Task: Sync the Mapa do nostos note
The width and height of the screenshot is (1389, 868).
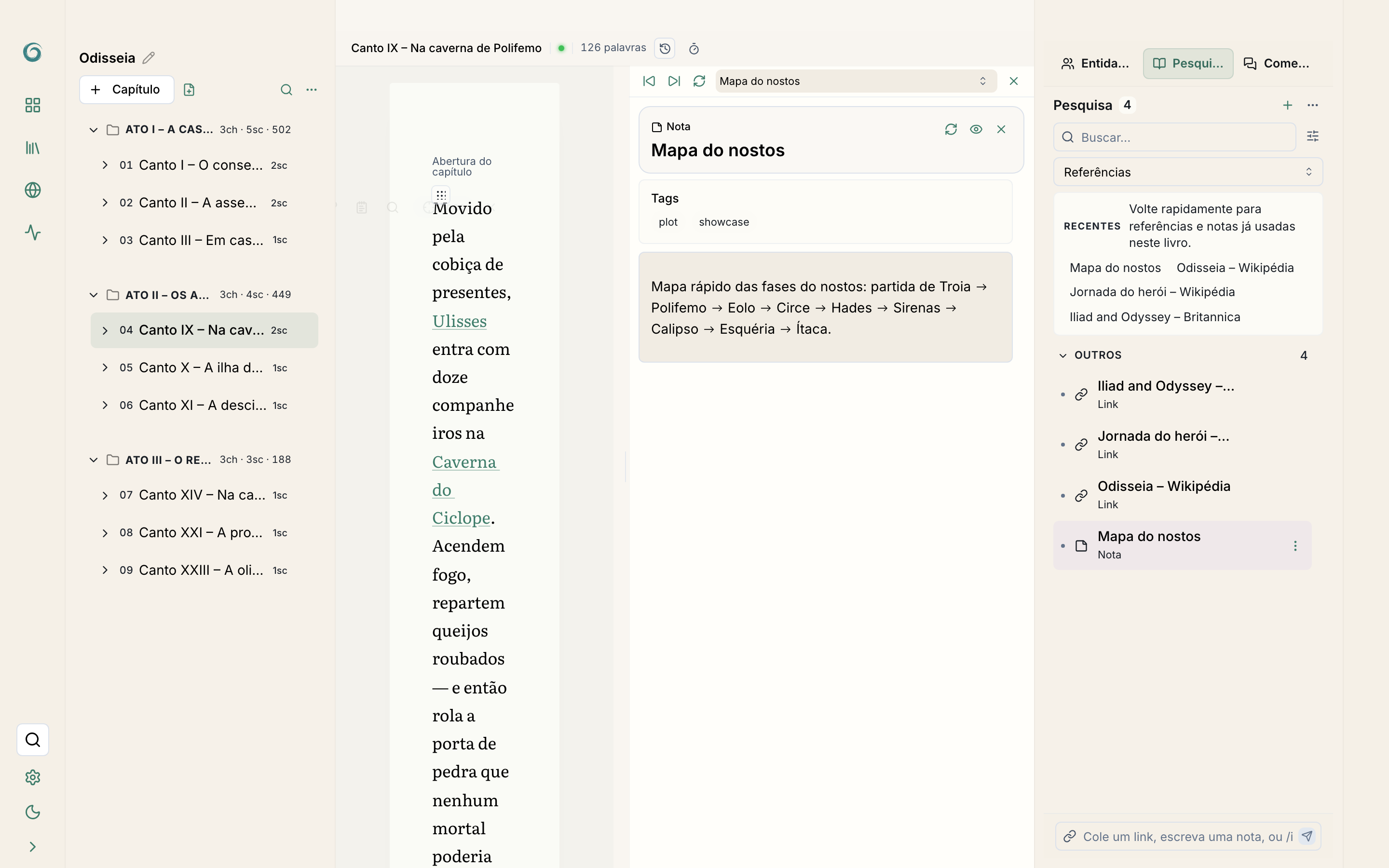Action: point(951,129)
